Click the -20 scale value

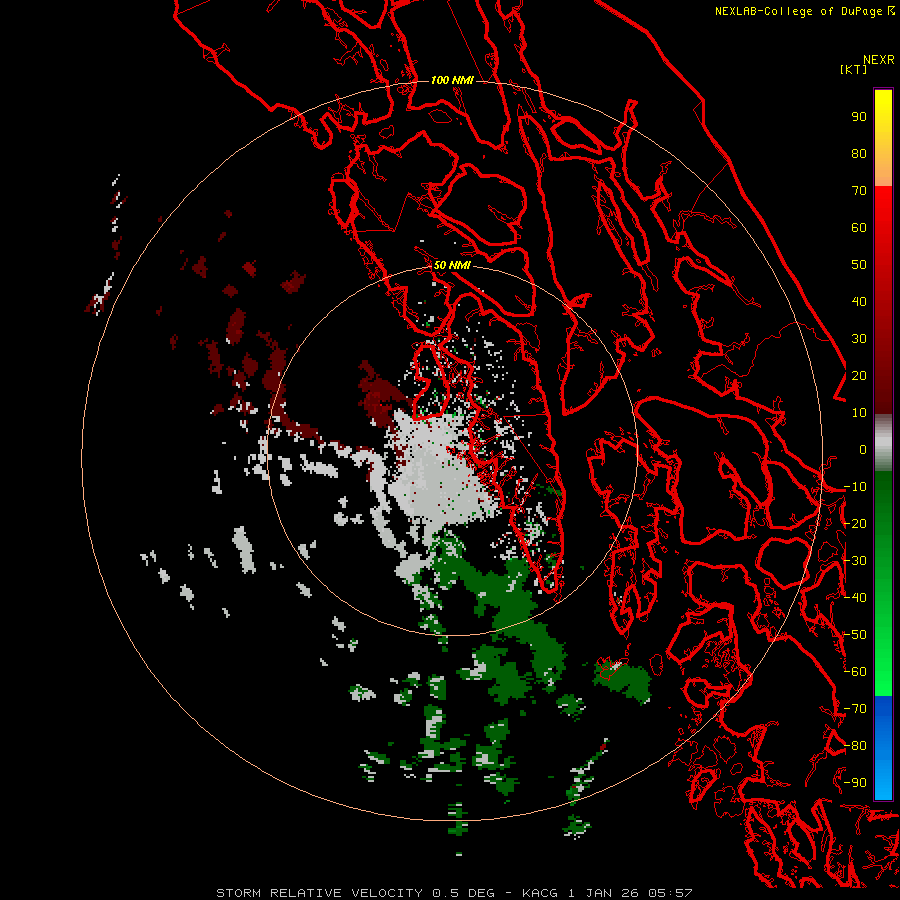pyautogui.click(x=855, y=523)
